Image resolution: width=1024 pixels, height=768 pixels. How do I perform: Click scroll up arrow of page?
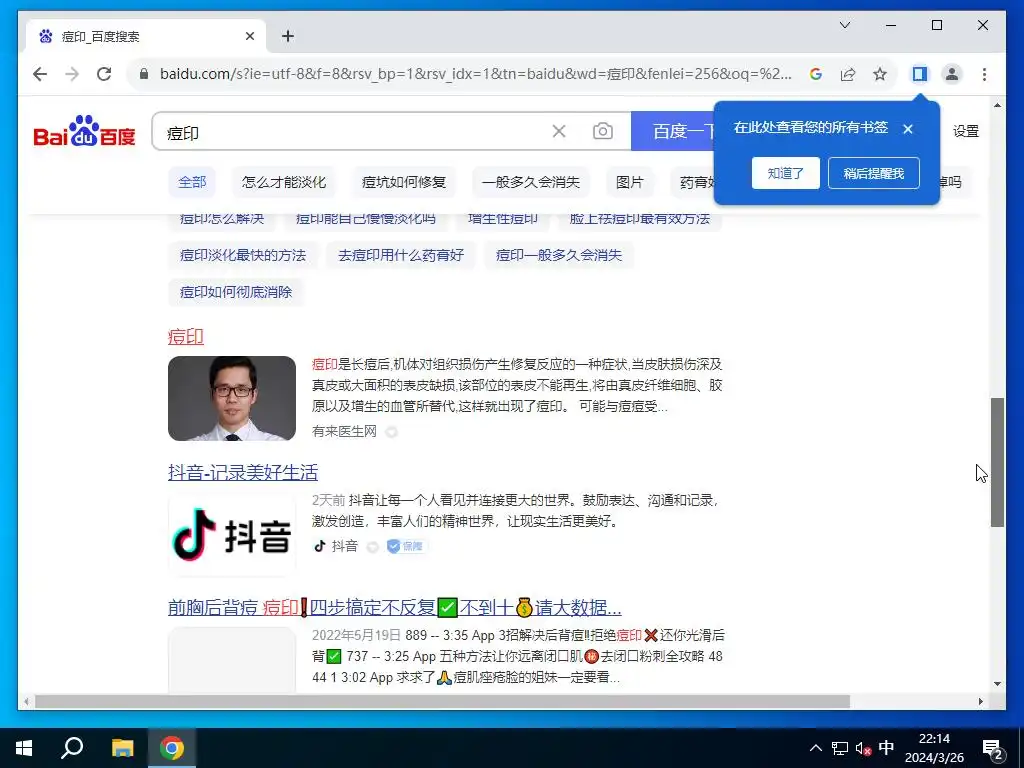997,104
